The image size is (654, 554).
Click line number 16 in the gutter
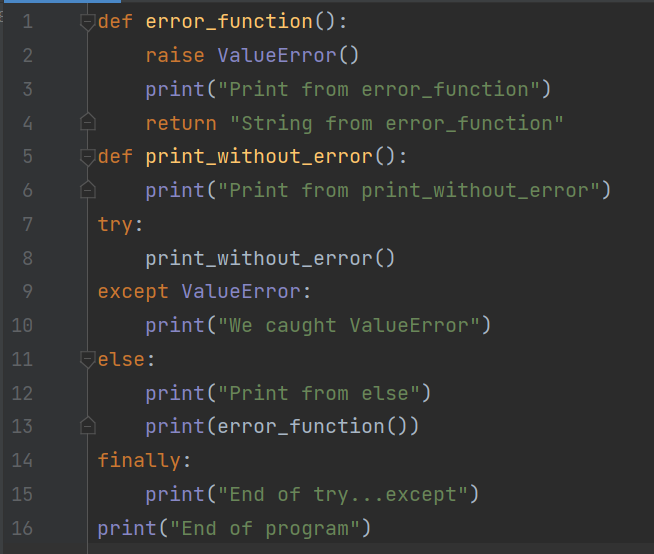[x=22, y=528]
